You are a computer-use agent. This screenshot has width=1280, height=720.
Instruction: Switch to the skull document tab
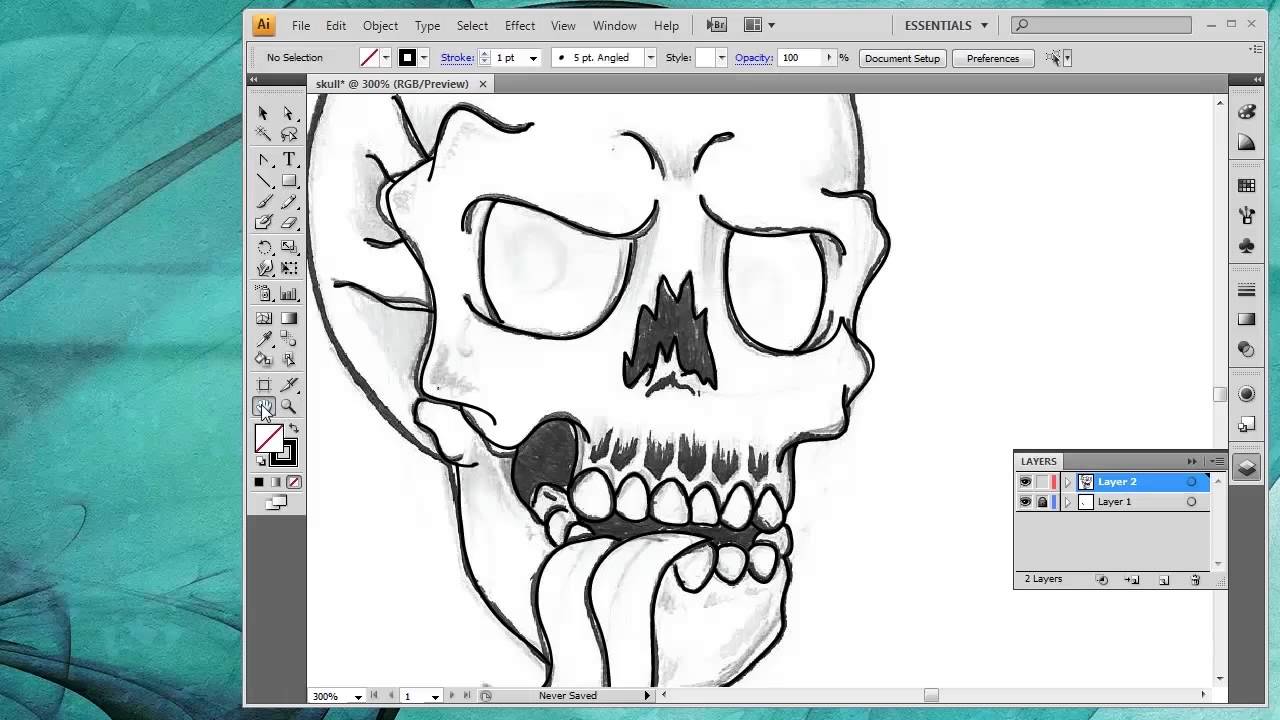click(390, 84)
